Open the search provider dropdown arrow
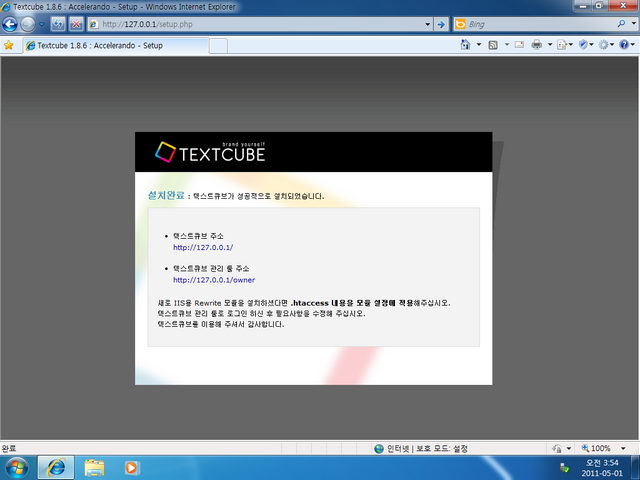Image resolution: width=640 pixels, height=480 pixels. point(633,24)
